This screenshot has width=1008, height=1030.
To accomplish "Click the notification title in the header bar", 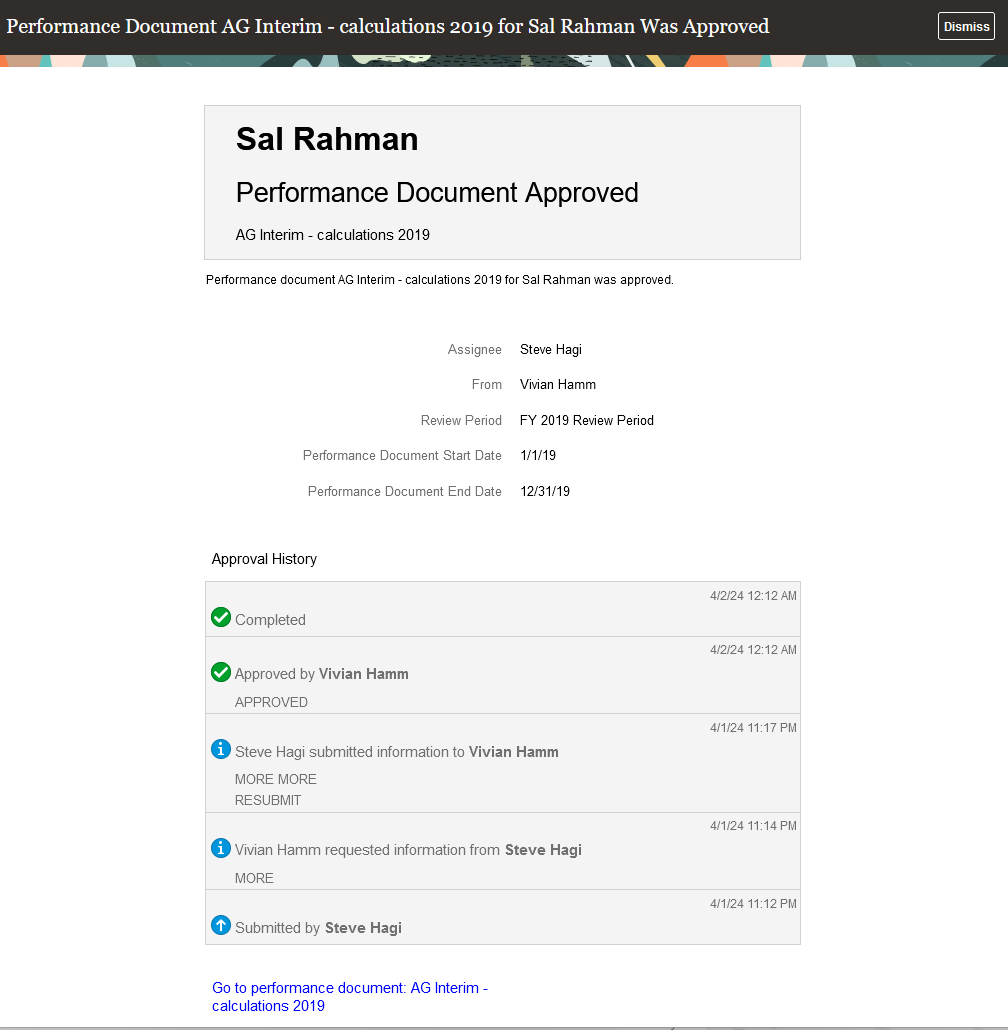I will 387,26.
